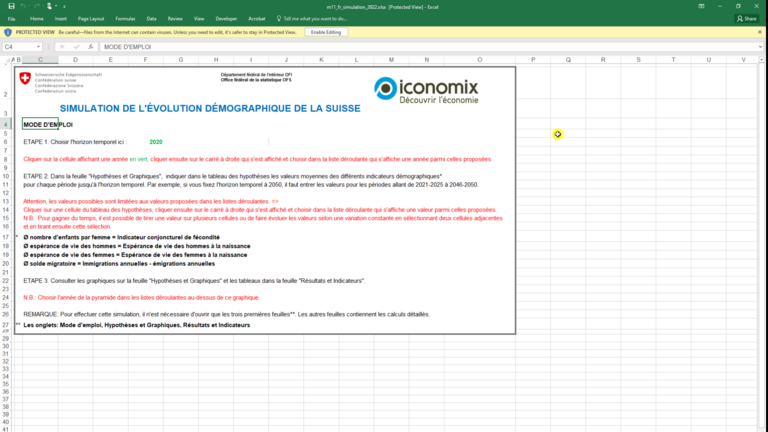Select the green 2020 horizon year cell

point(156,142)
